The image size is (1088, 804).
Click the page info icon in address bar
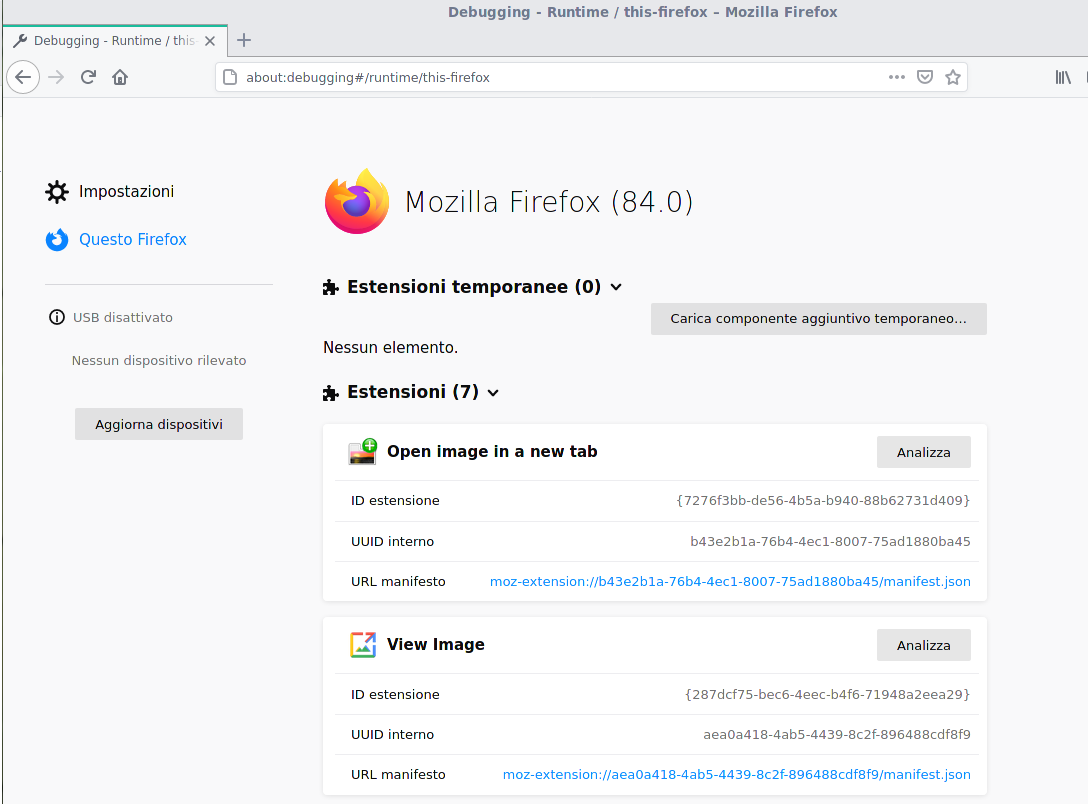tap(230, 77)
